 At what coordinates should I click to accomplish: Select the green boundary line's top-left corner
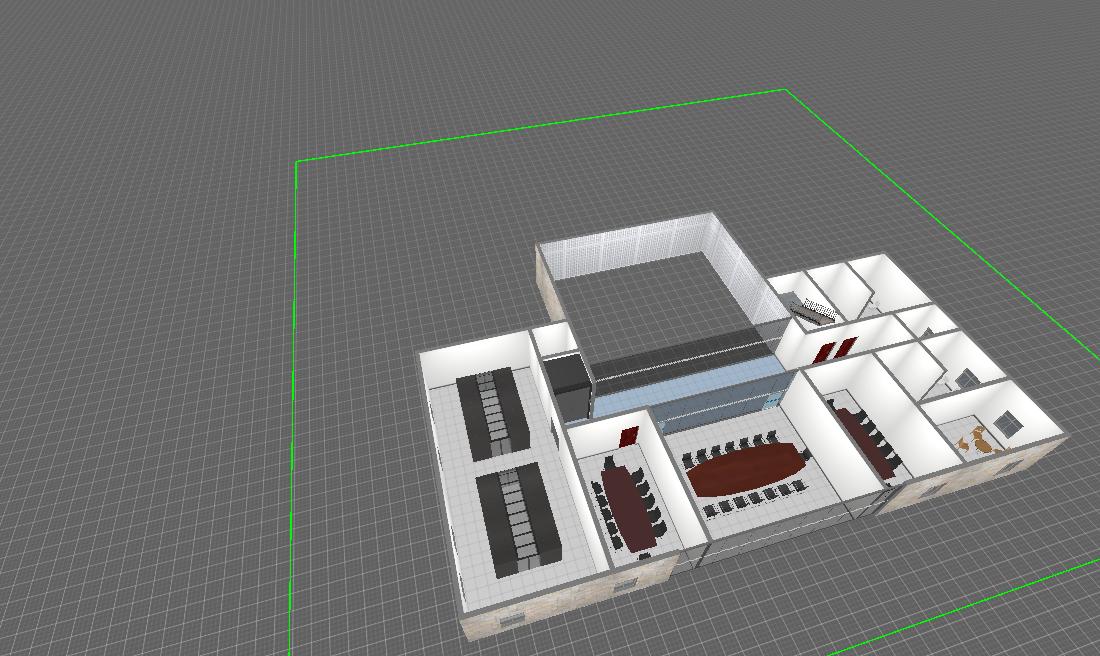[297, 161]
